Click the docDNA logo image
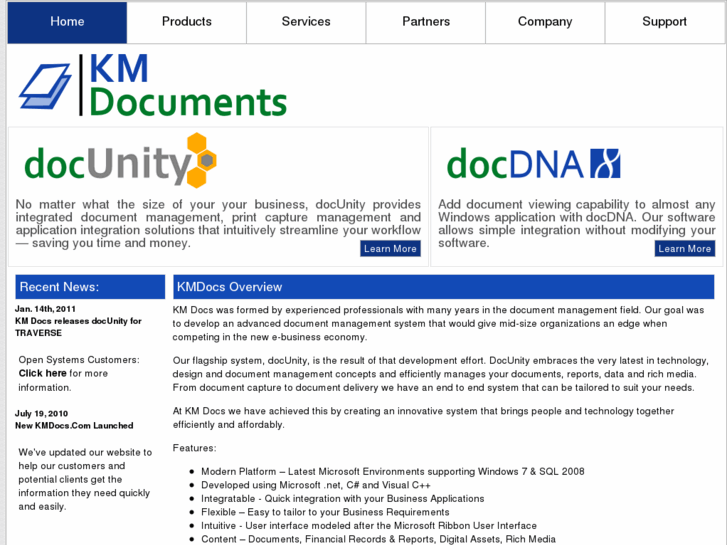 point(533,163)
